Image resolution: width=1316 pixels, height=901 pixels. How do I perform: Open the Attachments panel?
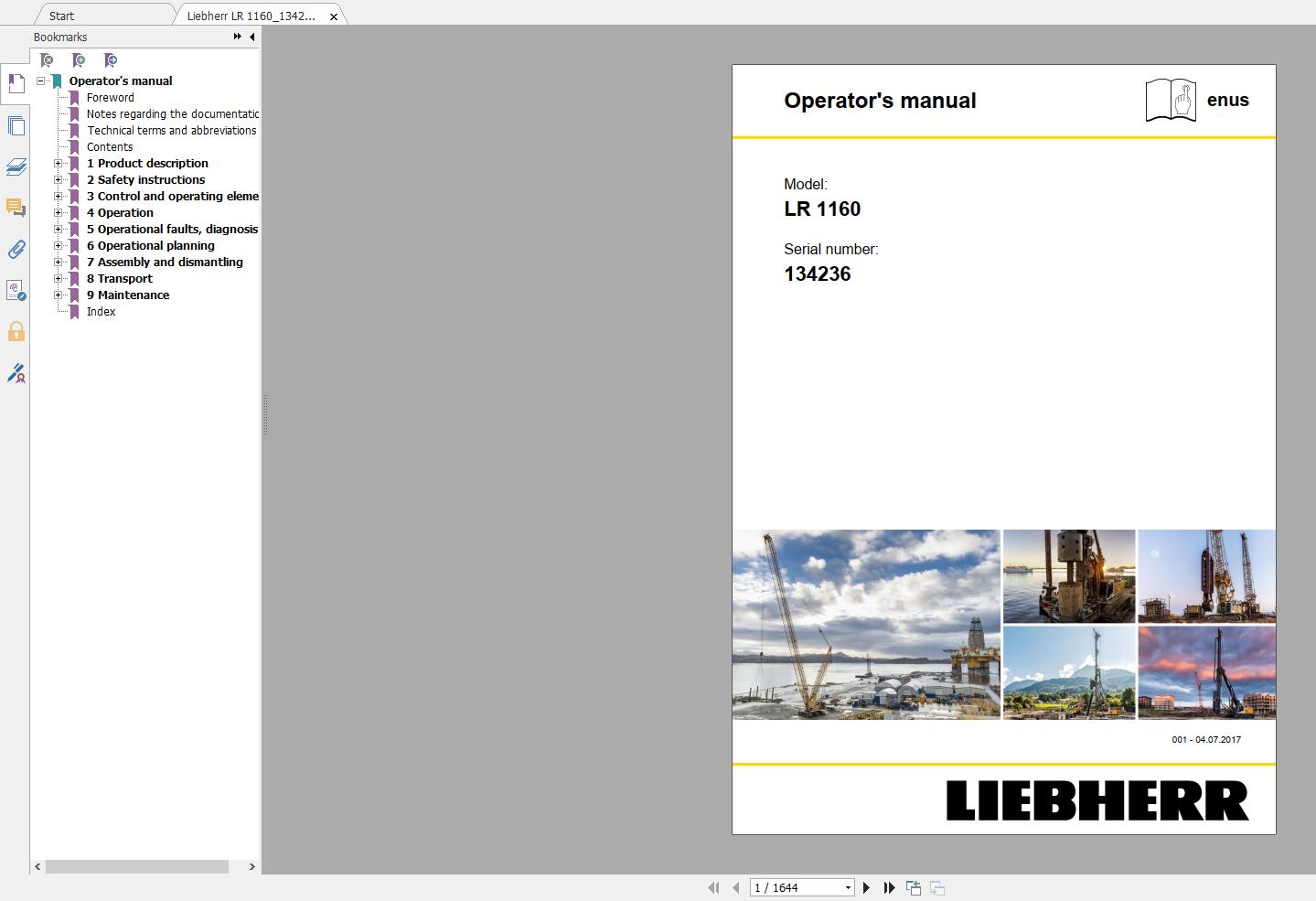point(16,249)
